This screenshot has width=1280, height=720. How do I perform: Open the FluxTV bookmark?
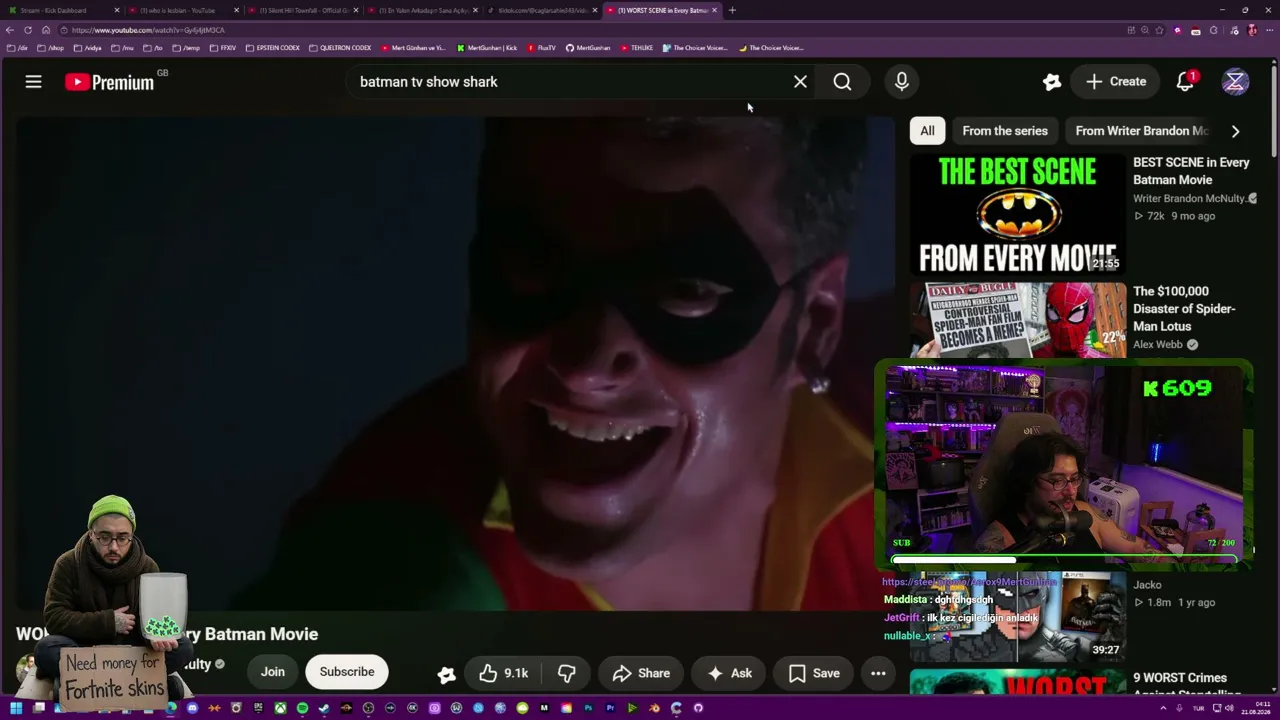coord(541,48)
